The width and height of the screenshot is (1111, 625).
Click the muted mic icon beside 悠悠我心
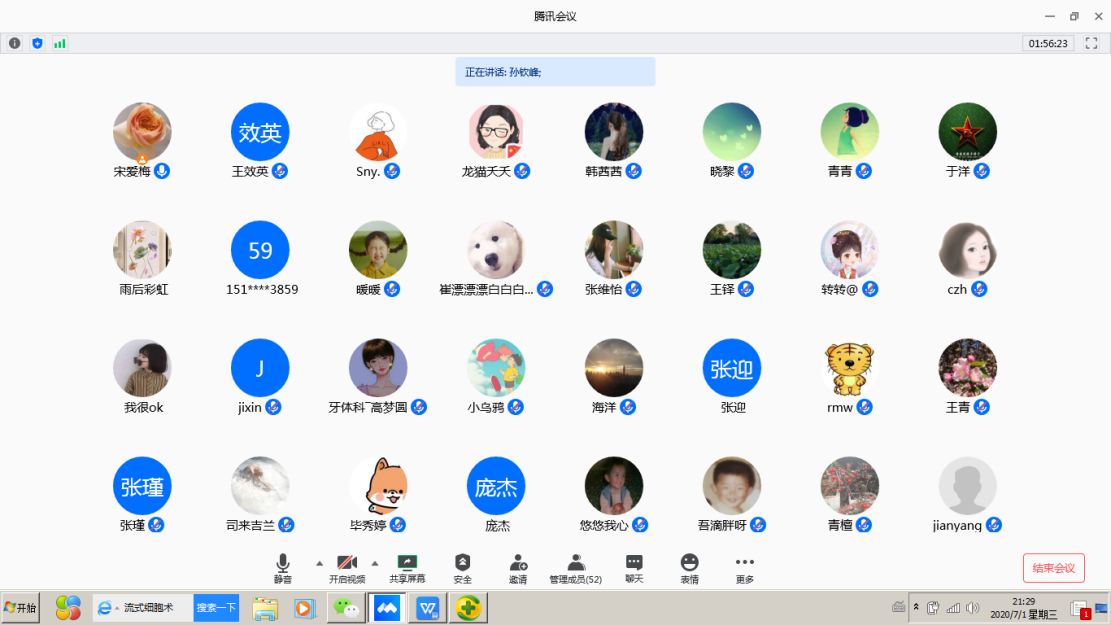(x=640, y=525)
